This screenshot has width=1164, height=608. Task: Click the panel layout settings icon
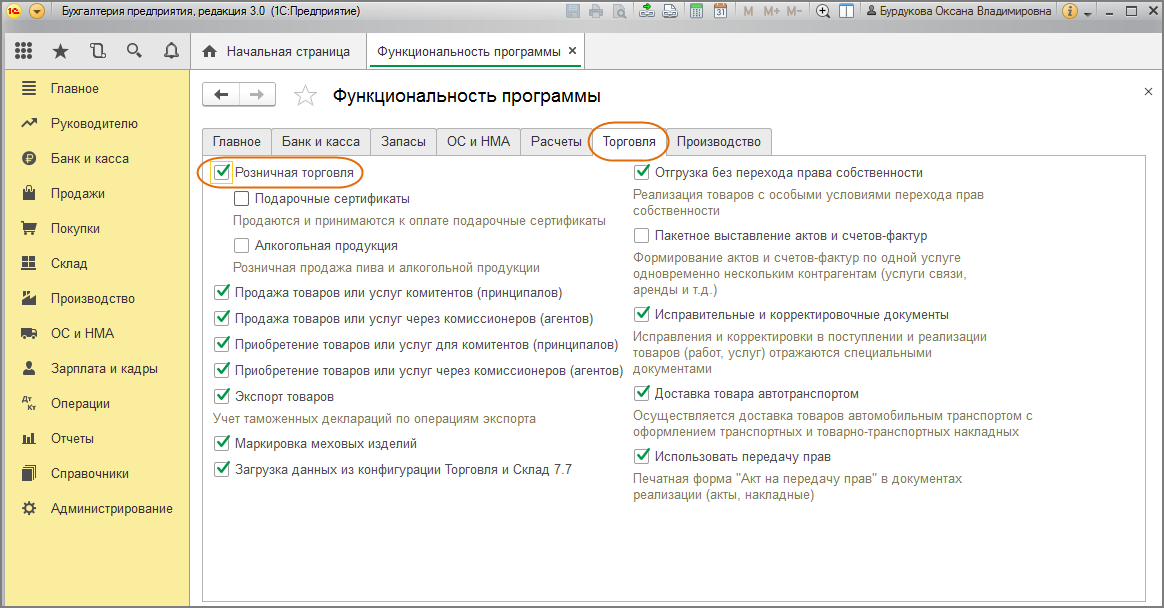pos(846,11)
